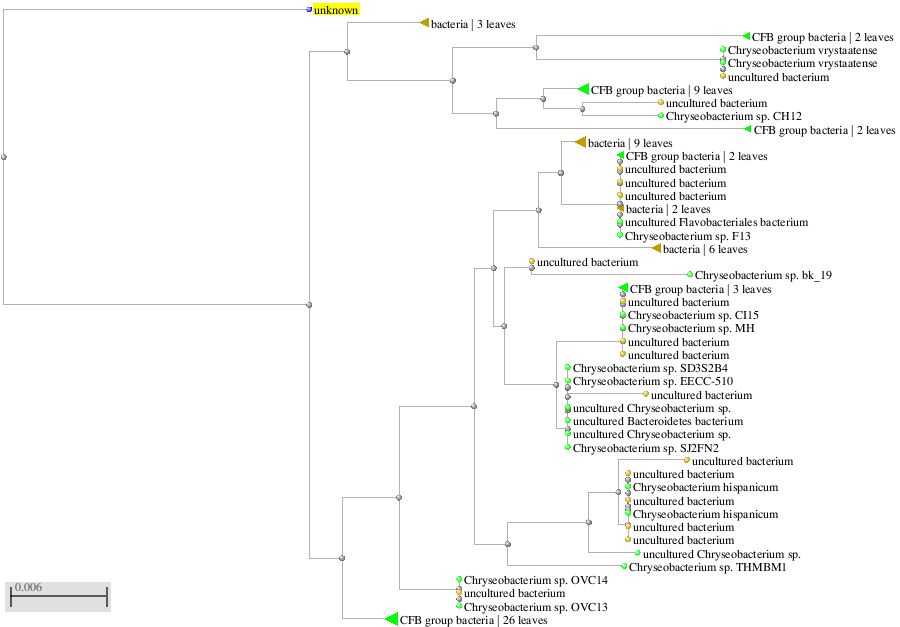This screenshot has height=627, width=900.
Task: Click green leaf dot of Chryseobacterium sp. CH12
Action: tap(661, 116)
